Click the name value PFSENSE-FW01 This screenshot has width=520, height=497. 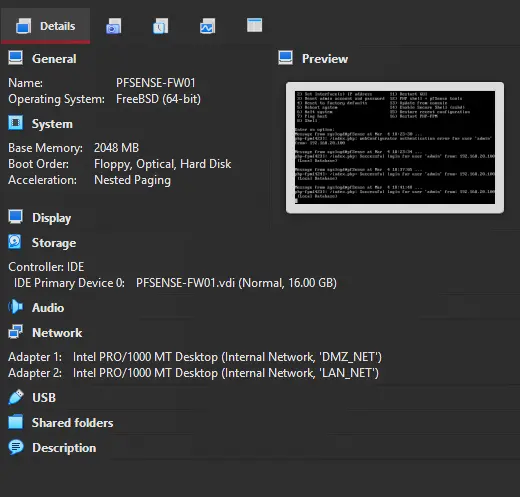pos(156,83)
